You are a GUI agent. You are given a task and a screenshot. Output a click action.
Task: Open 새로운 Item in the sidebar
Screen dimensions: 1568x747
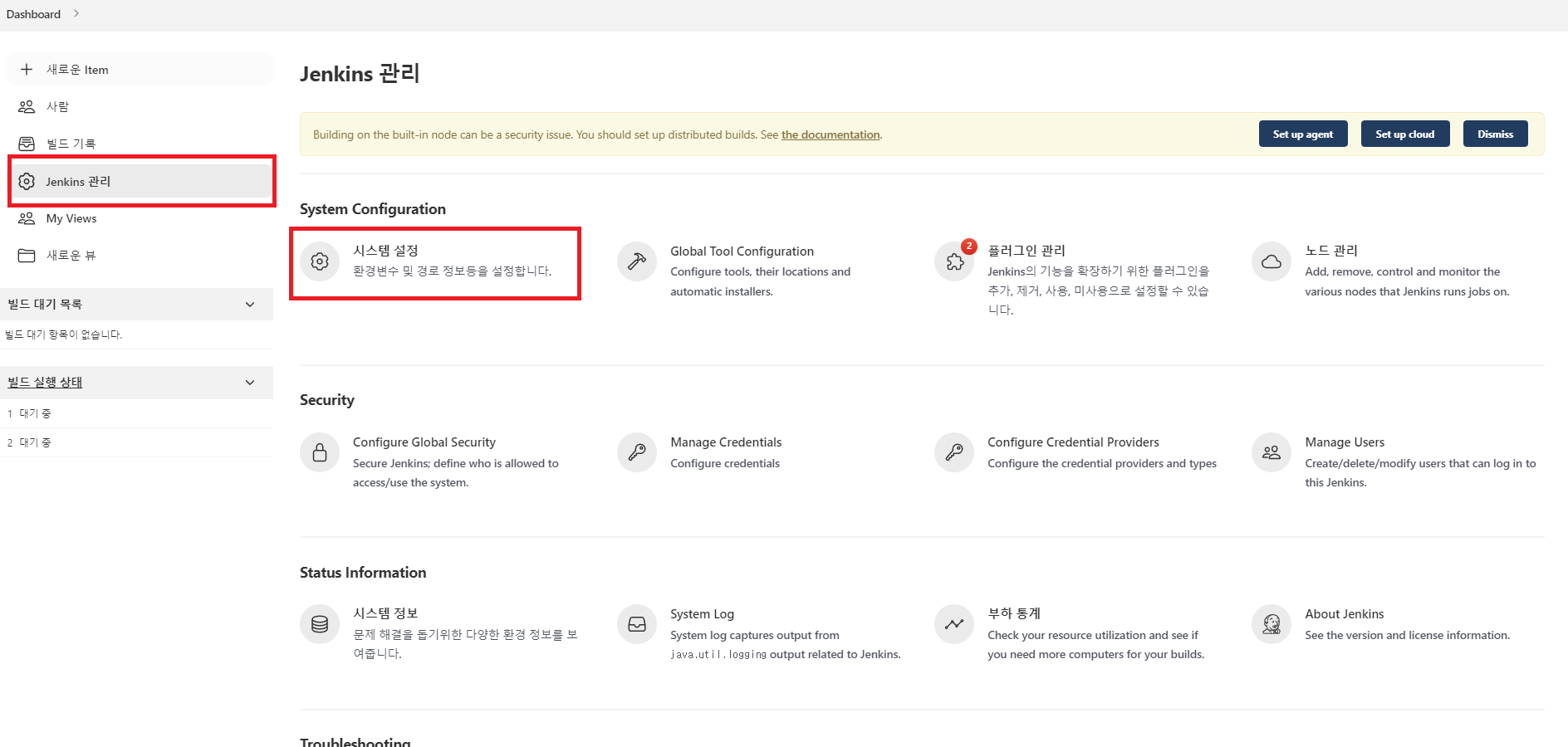[x=140, y=70]
